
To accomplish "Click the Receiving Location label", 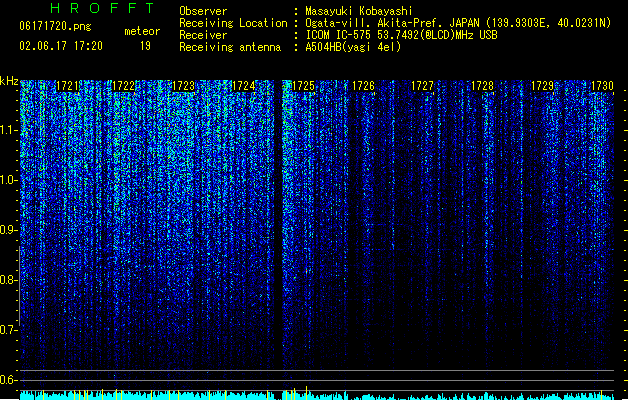I will click(x=233, y=23).
